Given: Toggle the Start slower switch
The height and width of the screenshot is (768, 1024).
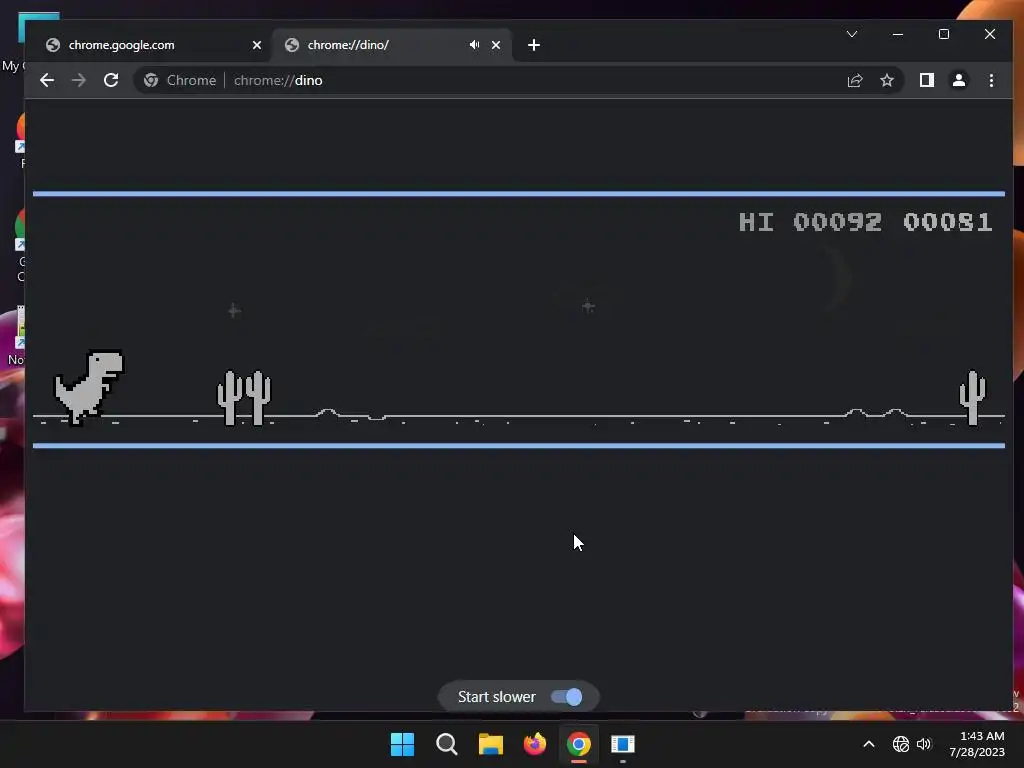Looking at the screenshot, I should click(566, 697).
